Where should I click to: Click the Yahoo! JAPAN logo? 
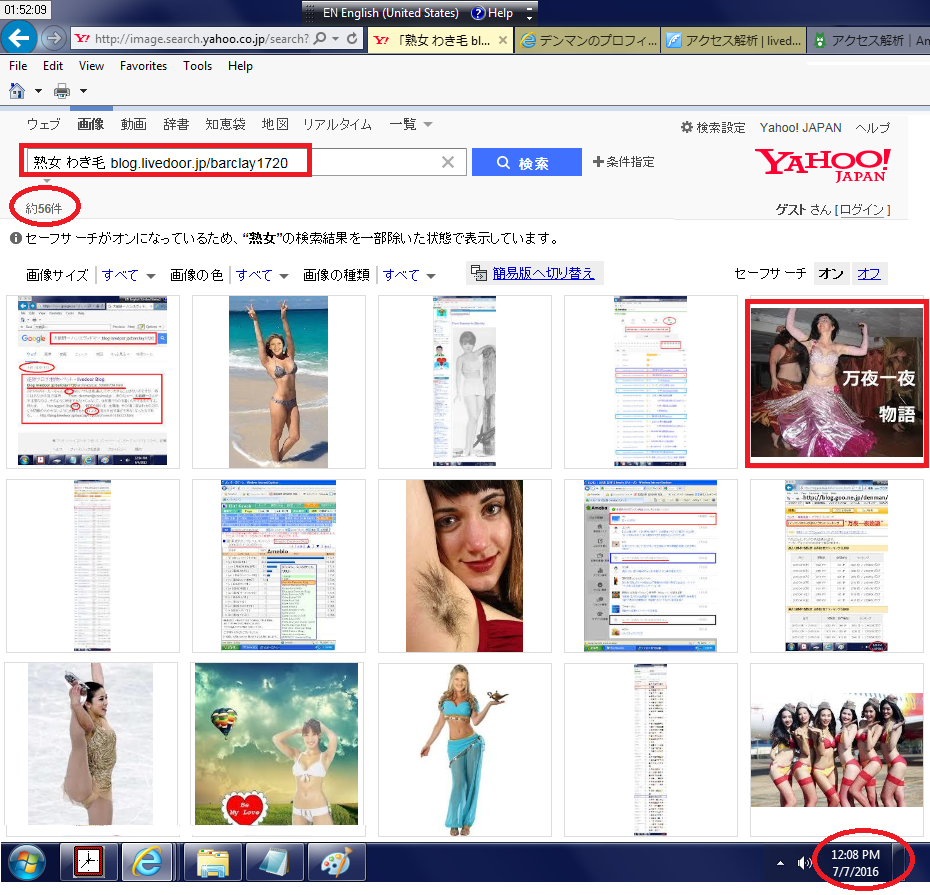click(822, 164)
